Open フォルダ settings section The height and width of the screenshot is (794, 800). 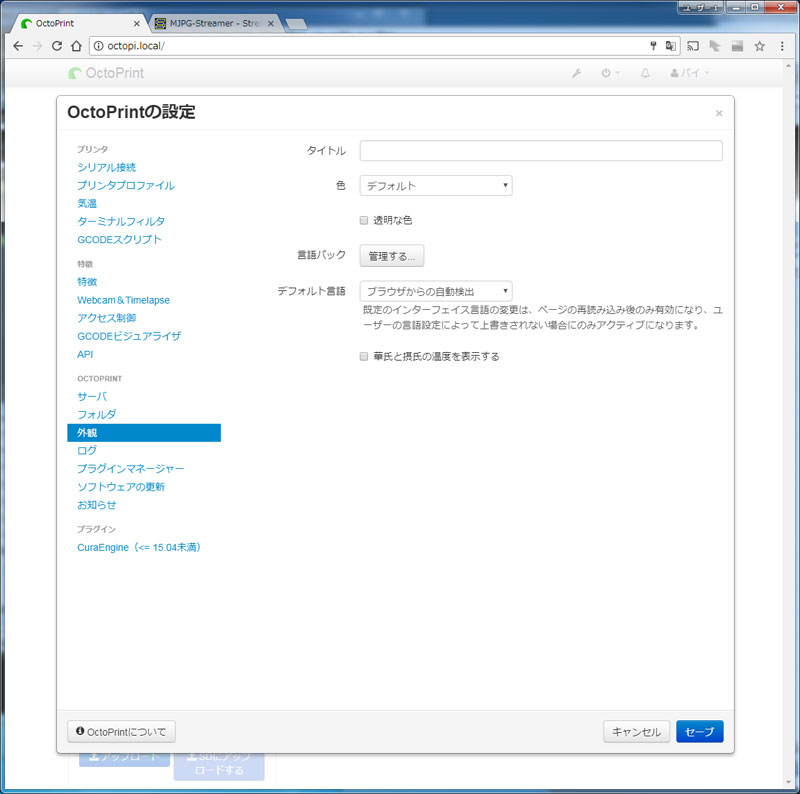[x=96, y=415]
